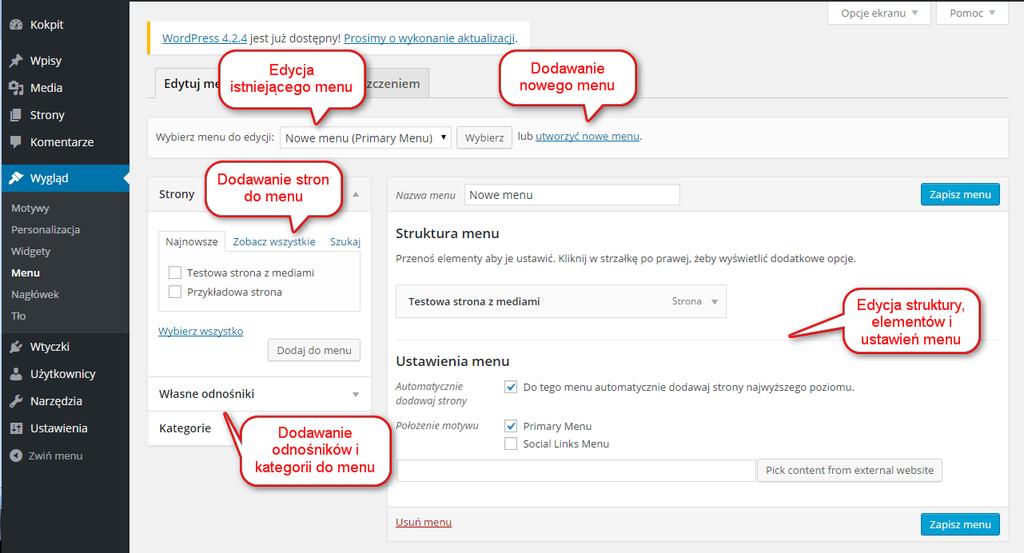1024x553 pixels.
Task: Uncheck the Primary Menu location checkbox
Action: (x=511, y=426)
